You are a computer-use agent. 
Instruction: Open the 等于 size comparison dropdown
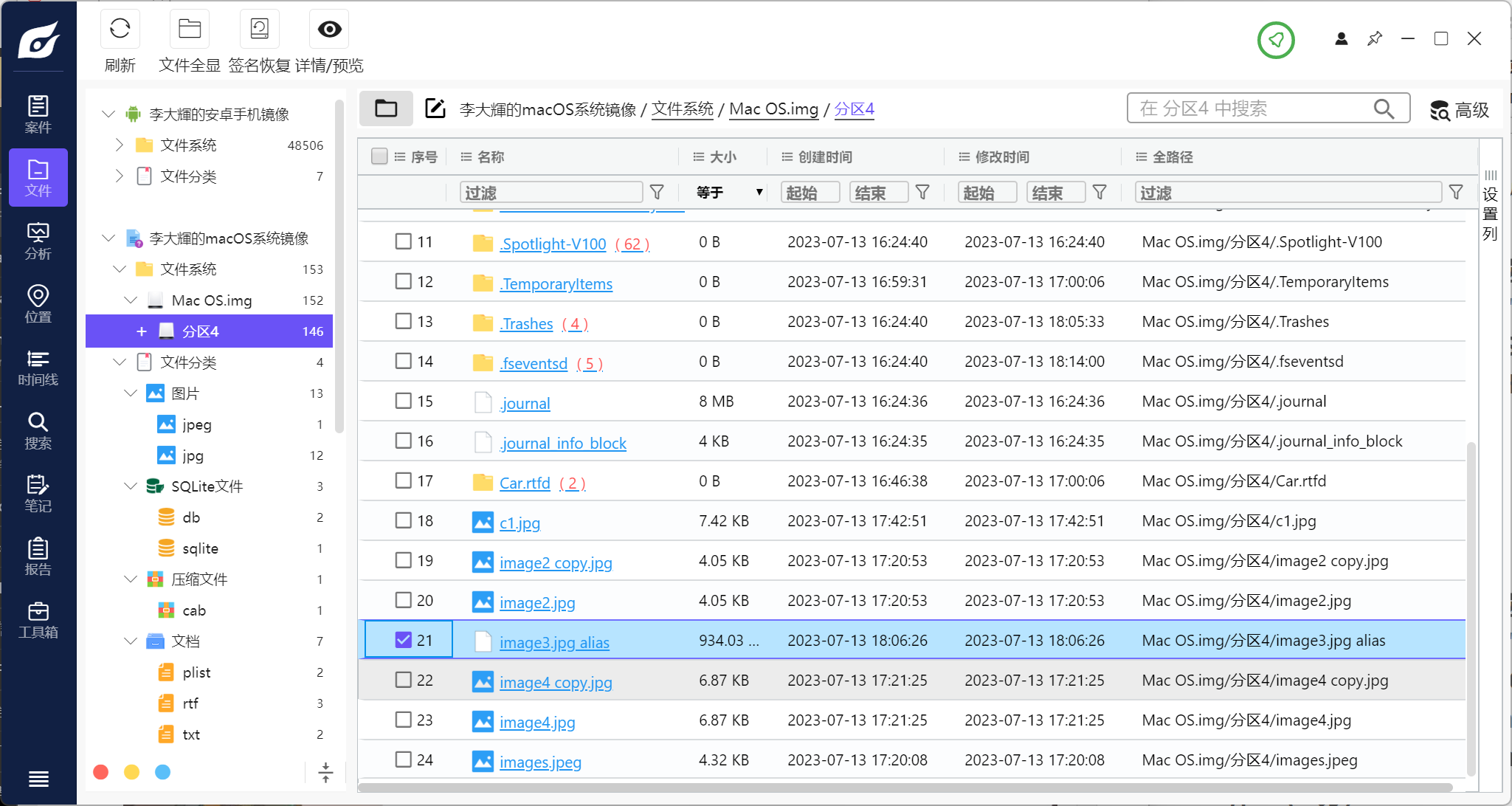pos(729,193)
